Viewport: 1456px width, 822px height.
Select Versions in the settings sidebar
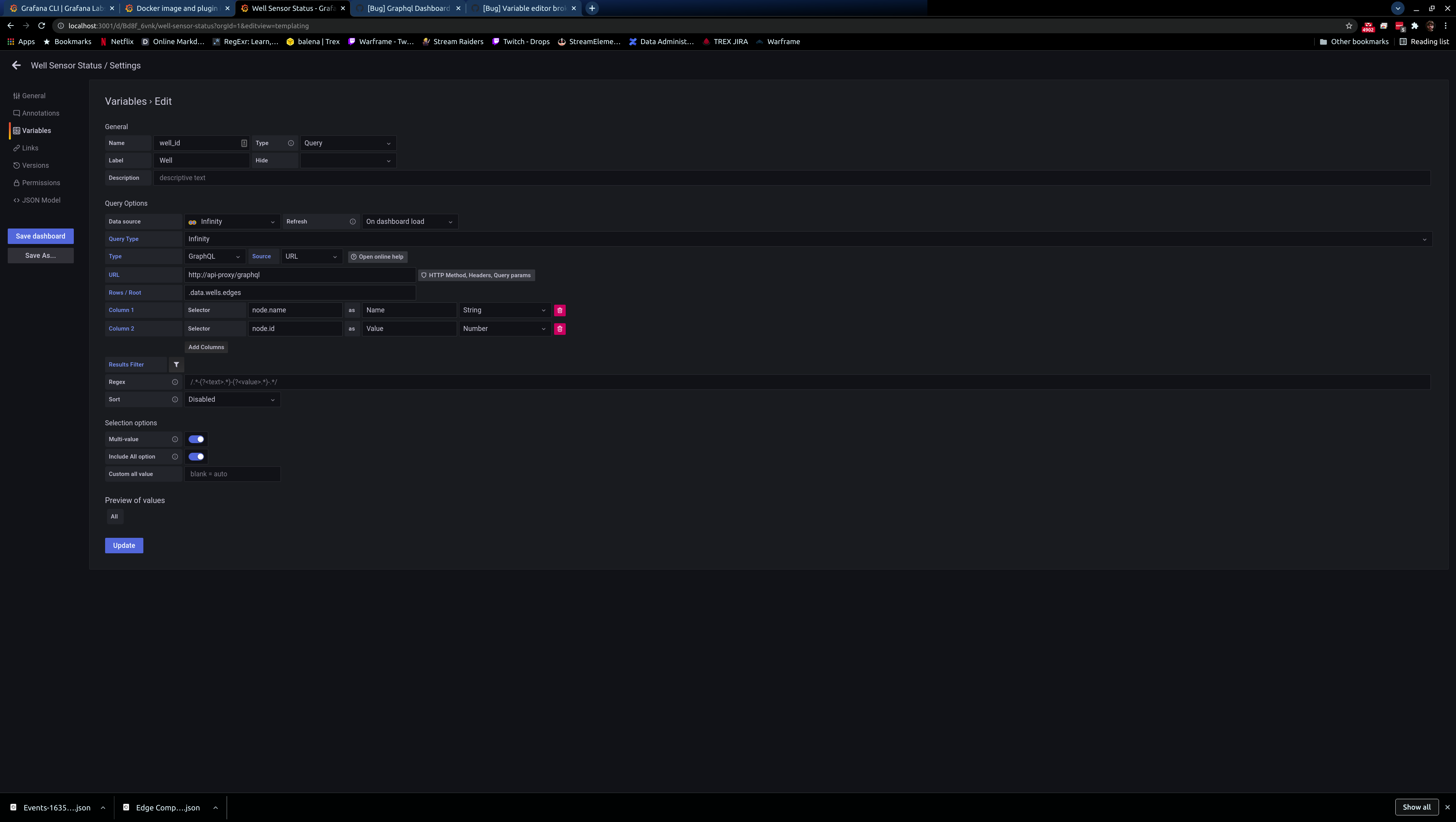coord(35,165)
